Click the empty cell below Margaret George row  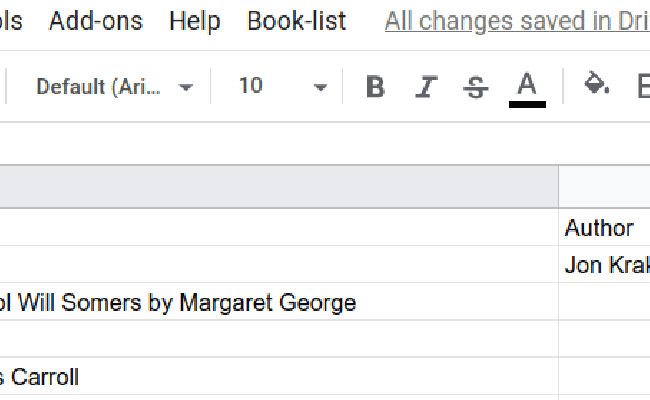pos(279,339)
